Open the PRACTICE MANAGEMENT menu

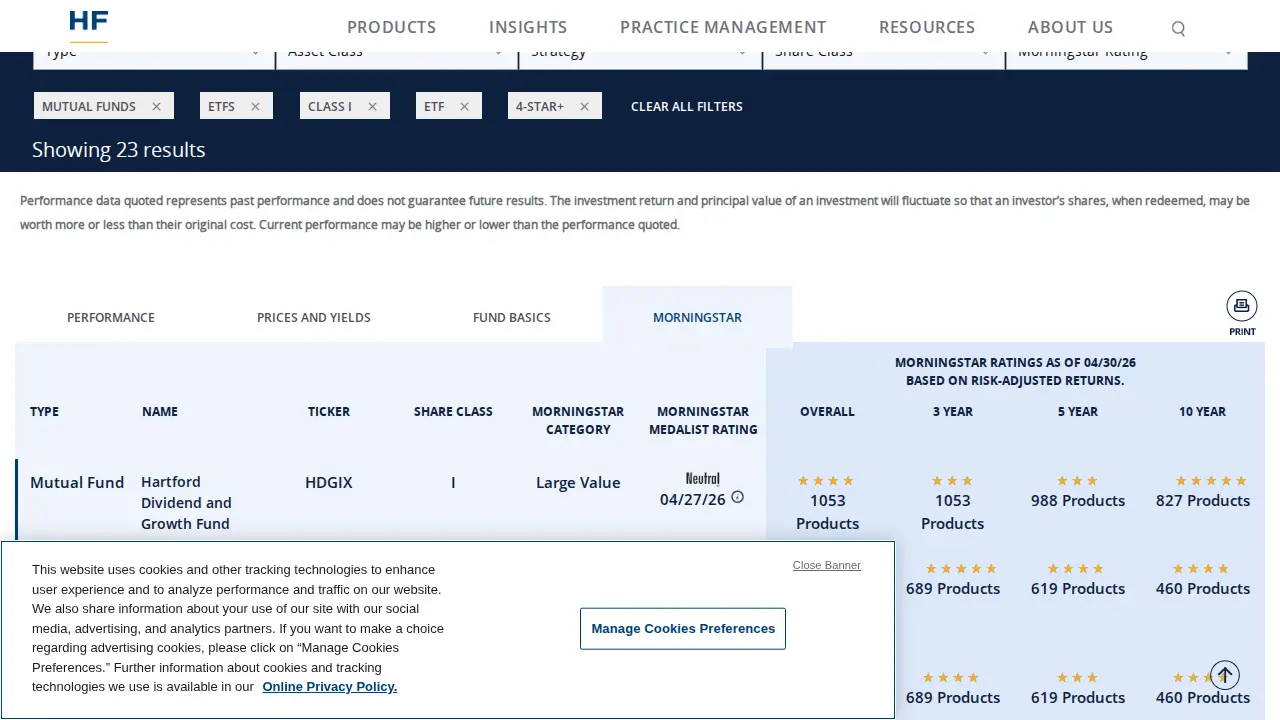(x=723, y=27)
